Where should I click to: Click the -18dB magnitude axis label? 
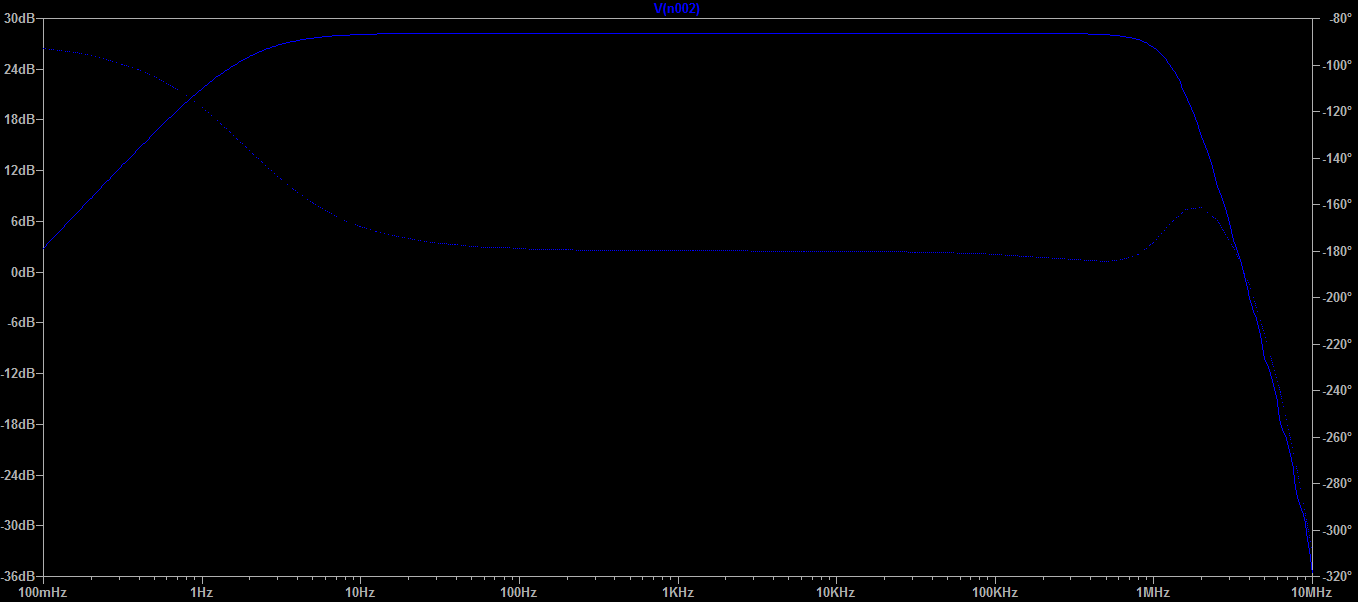tap(19, 424)
